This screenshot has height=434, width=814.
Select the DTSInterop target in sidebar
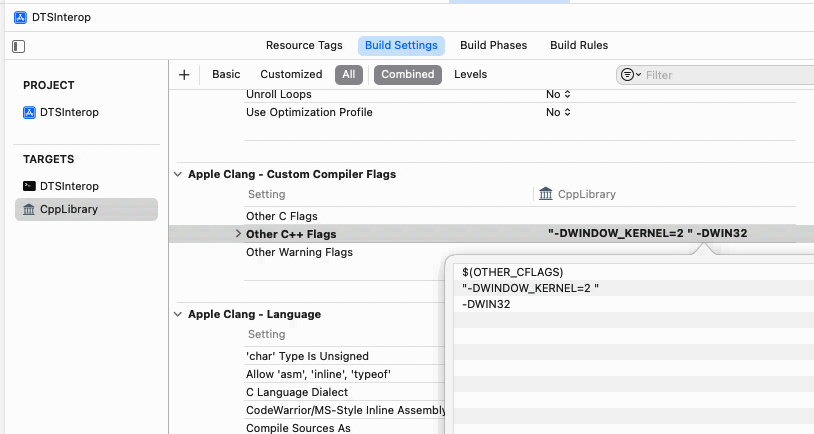69,186
